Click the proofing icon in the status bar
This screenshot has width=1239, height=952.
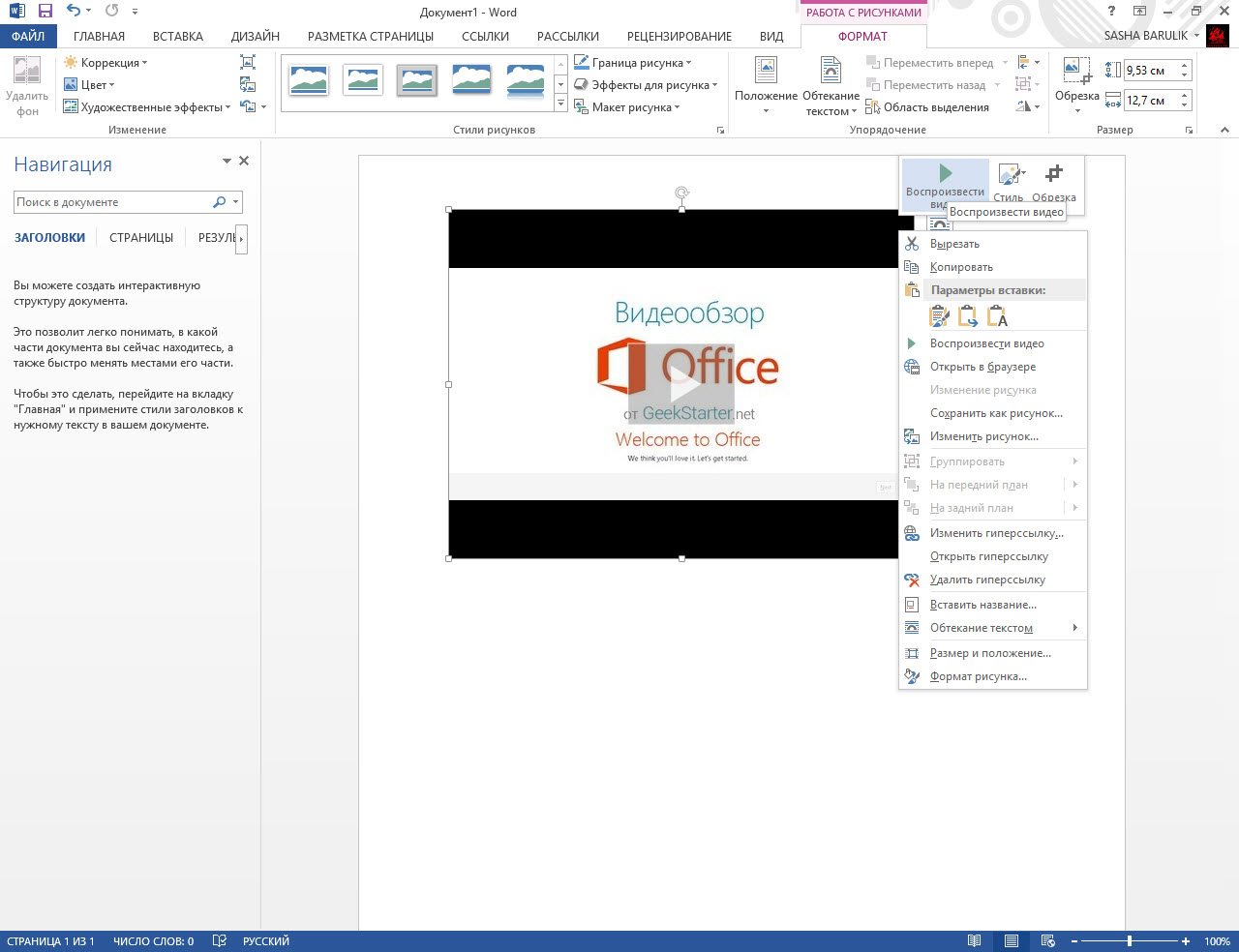pos(220,941)
